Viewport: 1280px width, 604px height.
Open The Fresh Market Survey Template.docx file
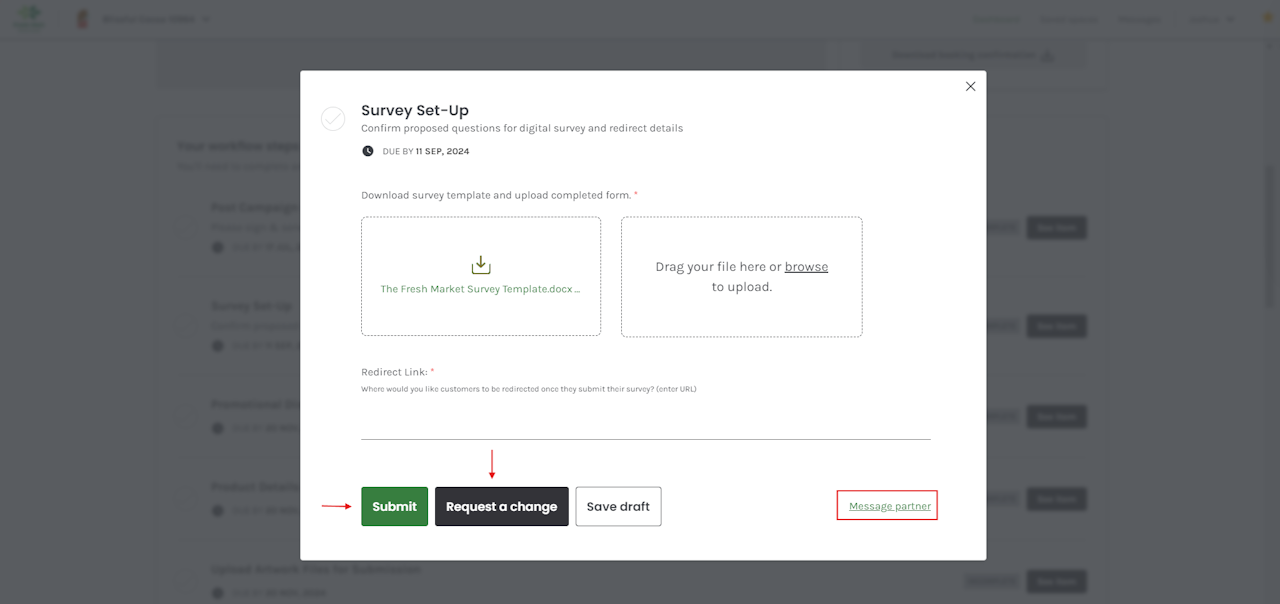[480, 289]
